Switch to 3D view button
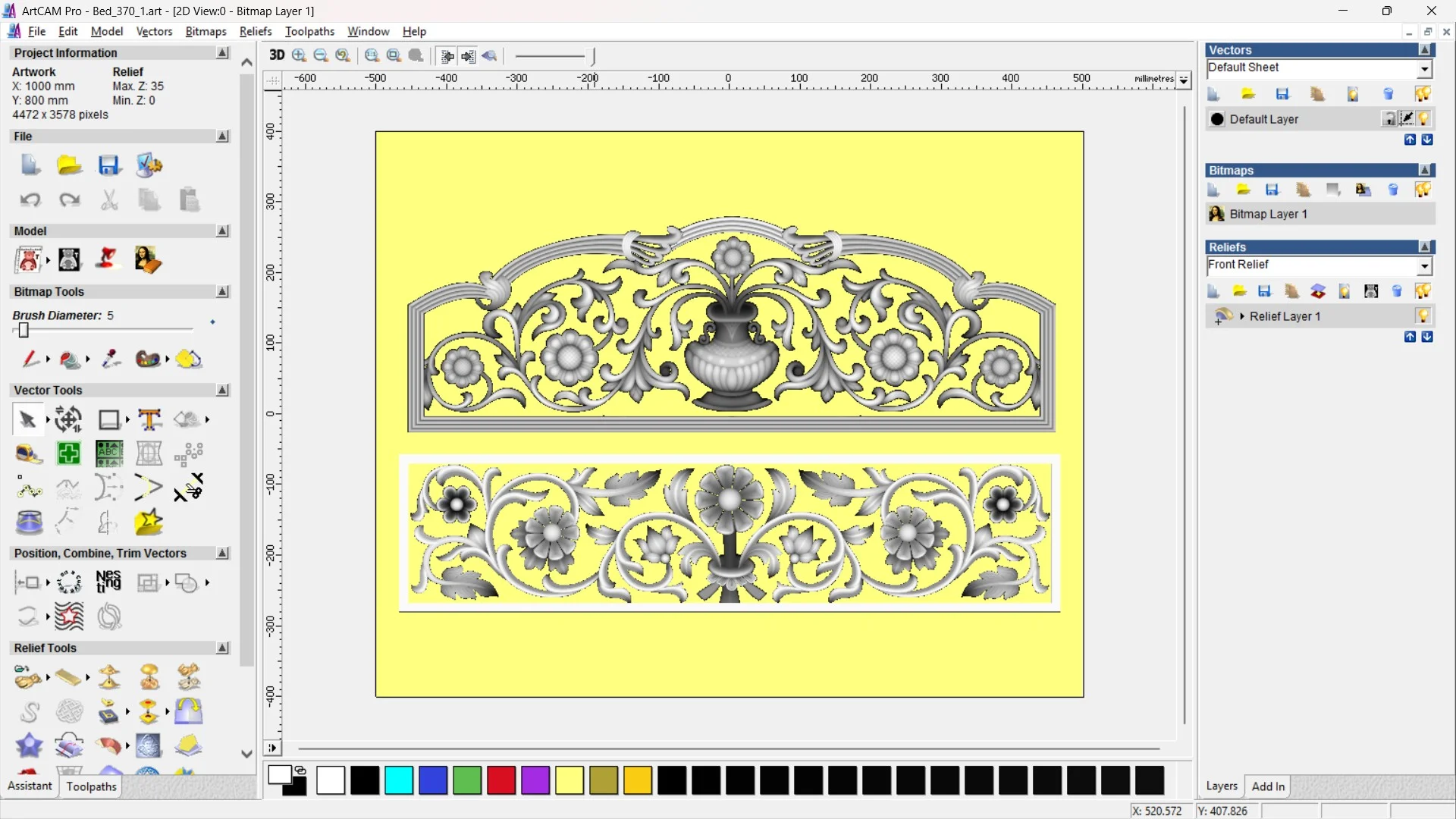The width and height of the screenshot is (1456, 819). 277,55
